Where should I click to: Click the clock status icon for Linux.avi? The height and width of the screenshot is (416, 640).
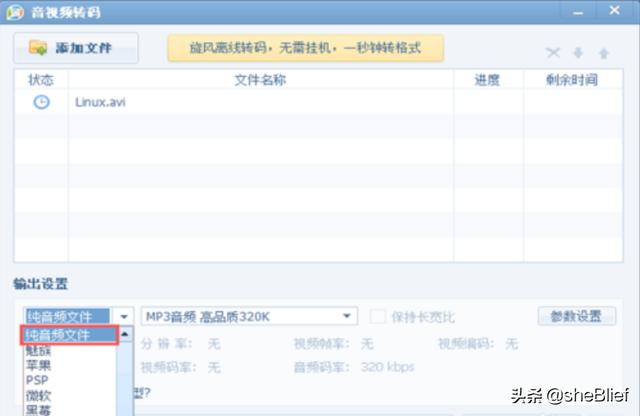41,102
